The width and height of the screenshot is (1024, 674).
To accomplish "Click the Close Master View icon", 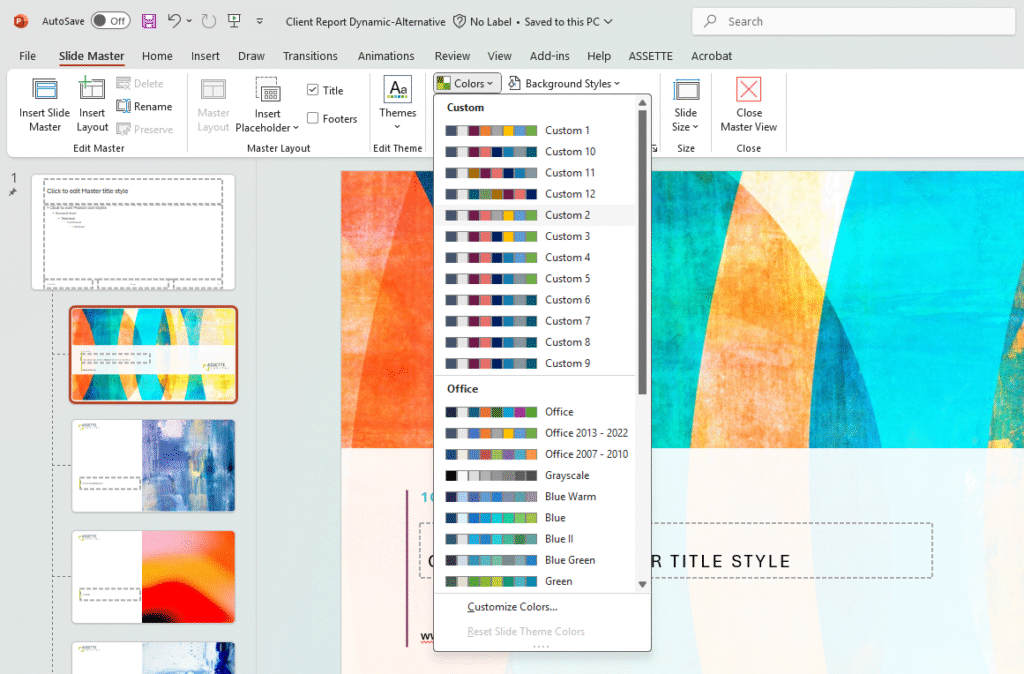I will pos(748,89).
